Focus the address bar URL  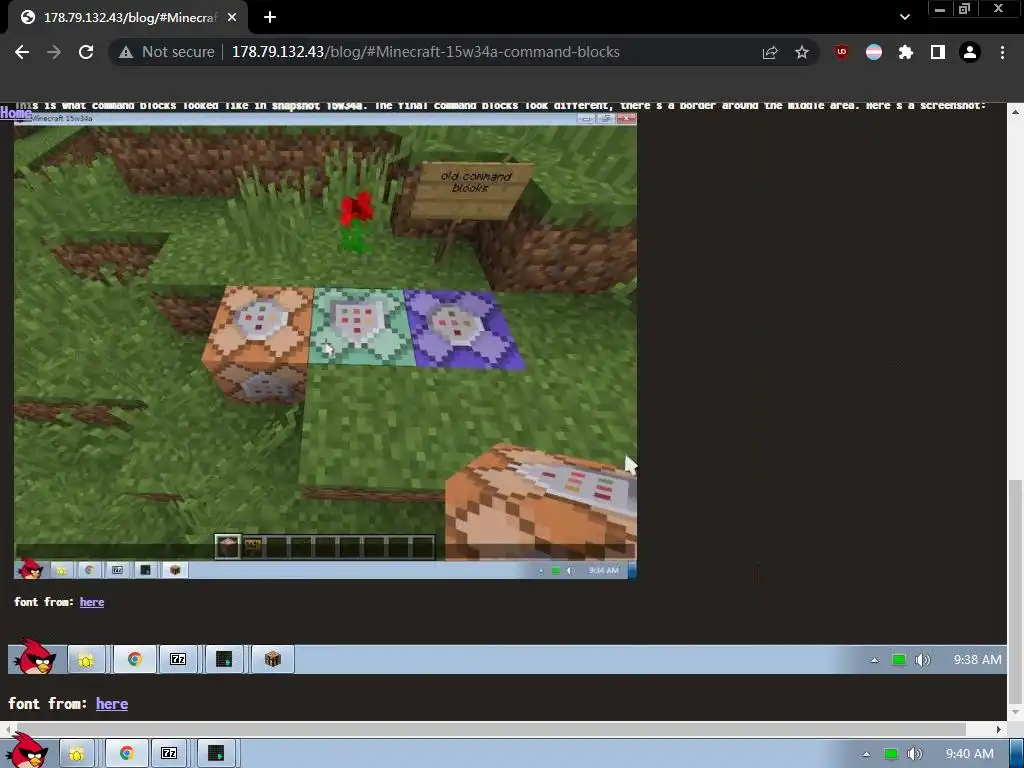425,52
